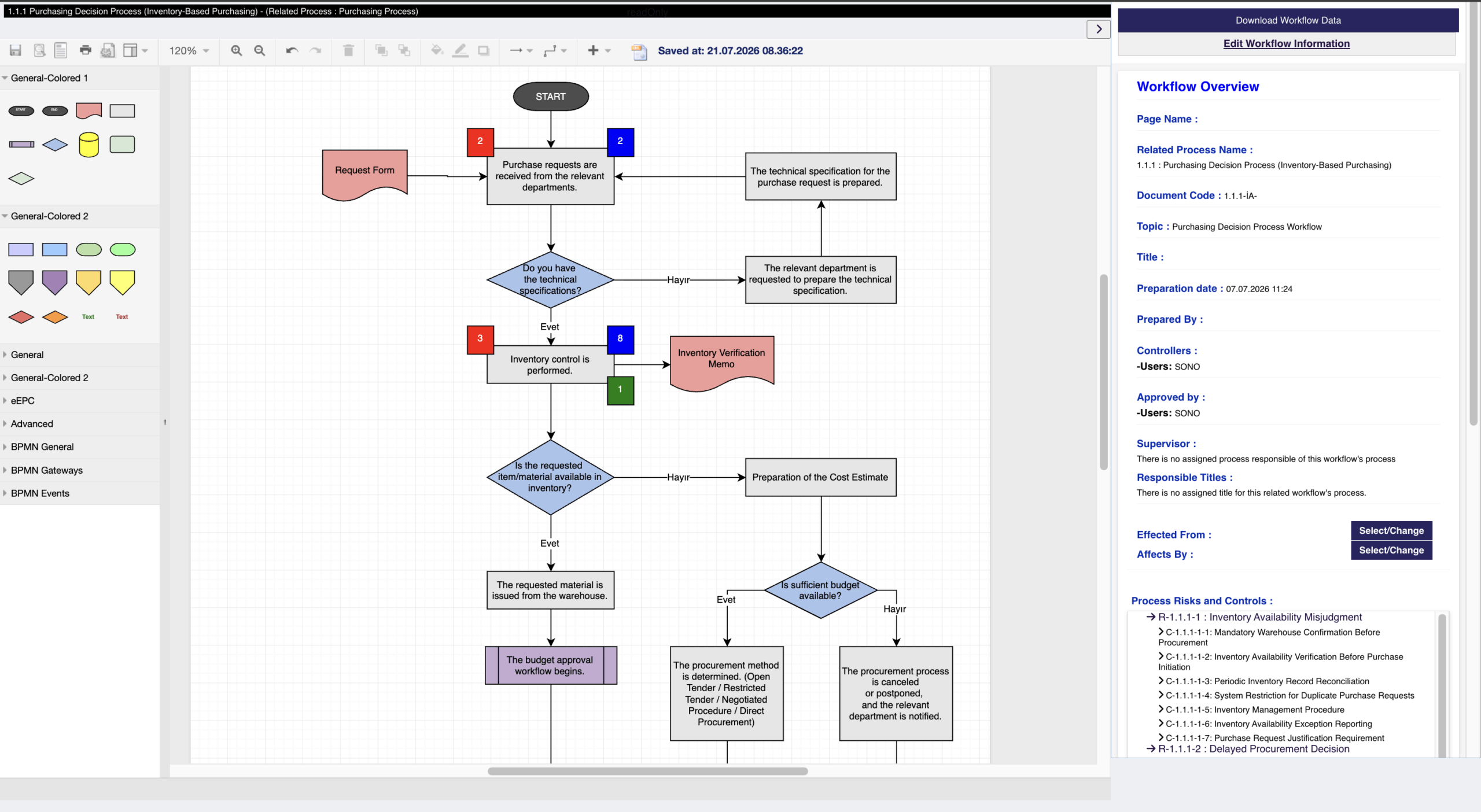
Task: Select the gray pentagon off-page shape
Action: pyautogui.click(x=21, y=283)
